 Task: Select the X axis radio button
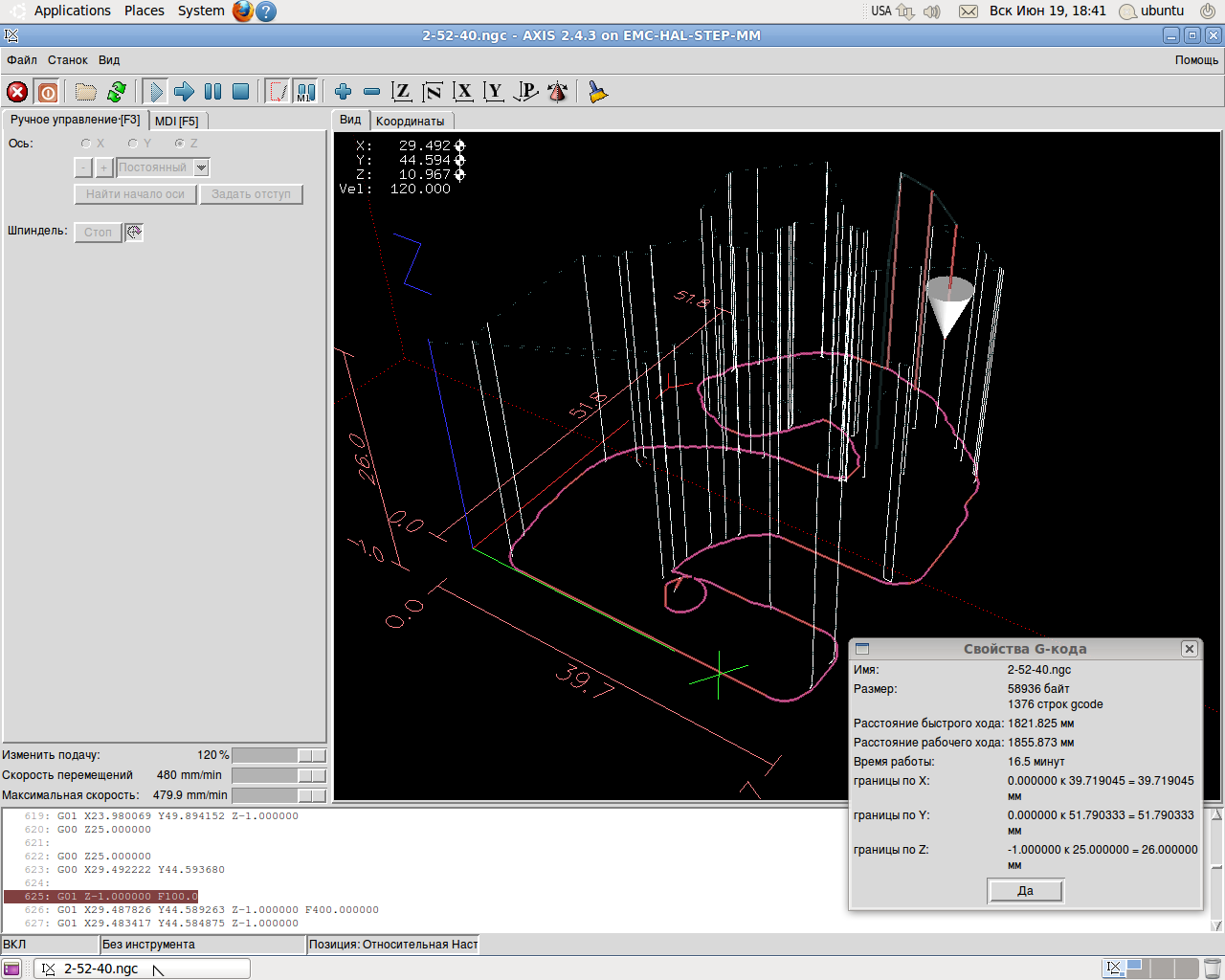pyautogui.click(x=86, y=144)
